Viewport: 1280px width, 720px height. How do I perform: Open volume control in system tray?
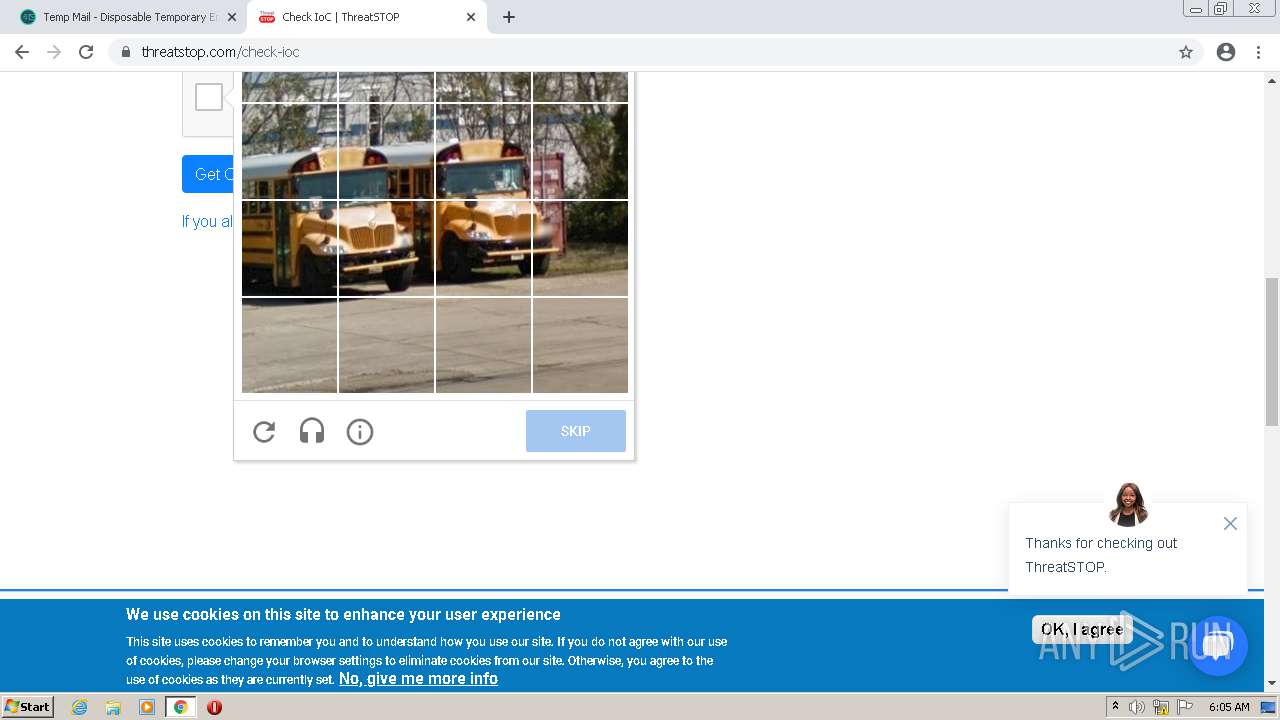coord(1137,707)
